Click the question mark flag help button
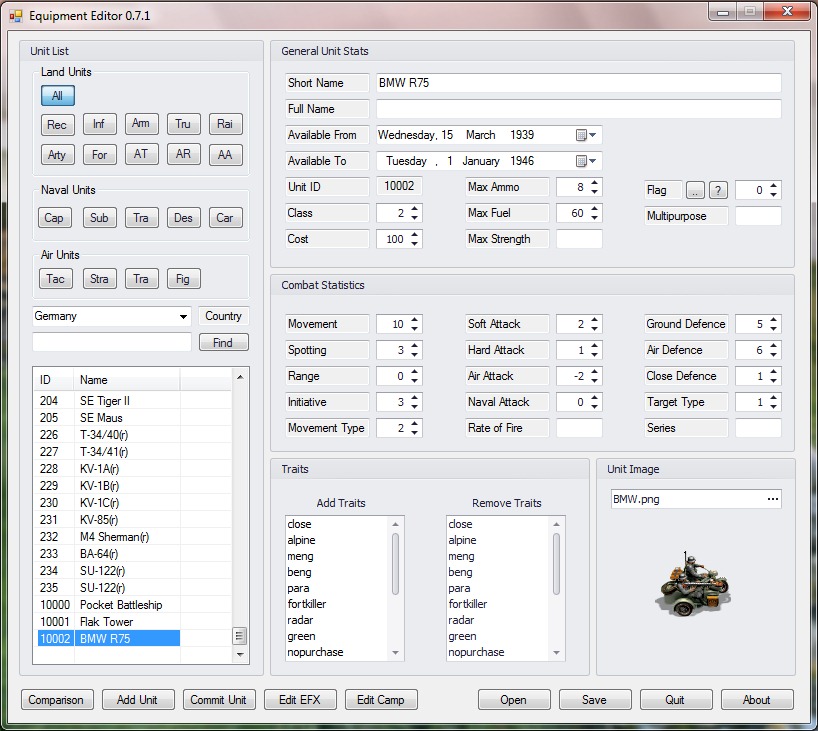 click(x=718, y=190)
